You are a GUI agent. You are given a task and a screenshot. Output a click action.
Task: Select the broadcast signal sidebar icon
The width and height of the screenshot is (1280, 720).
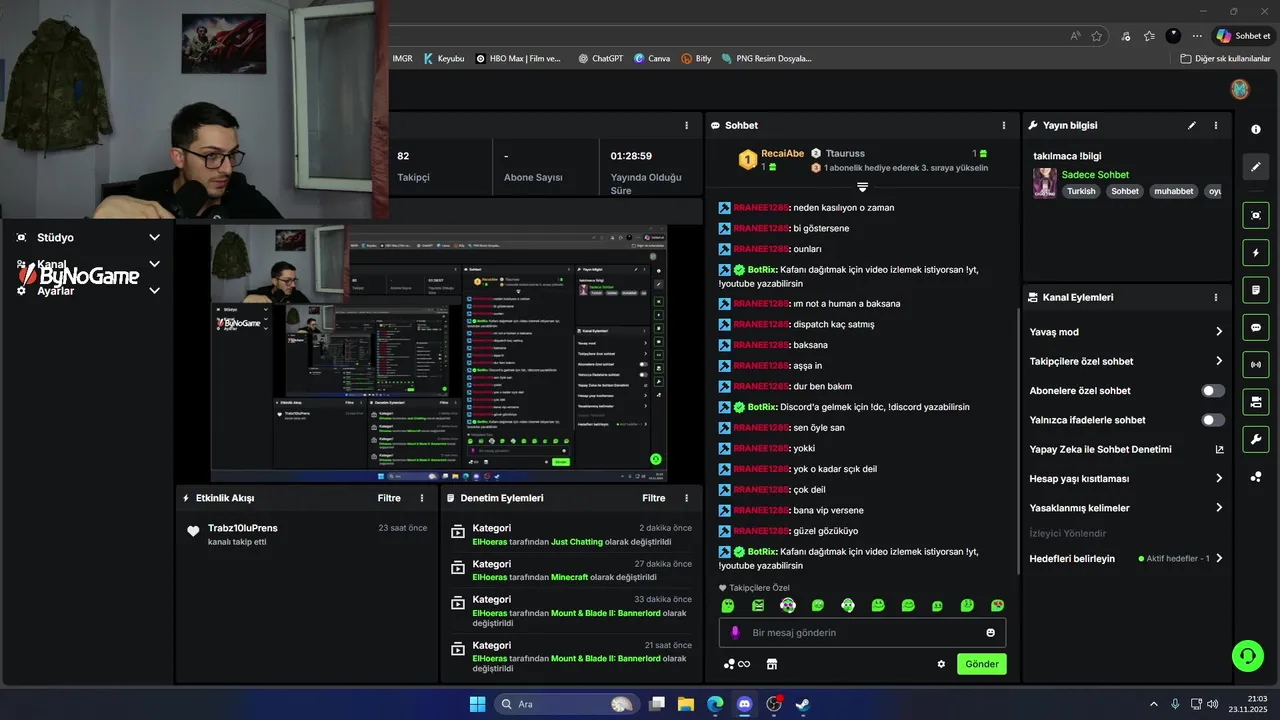coord(1256,364)
